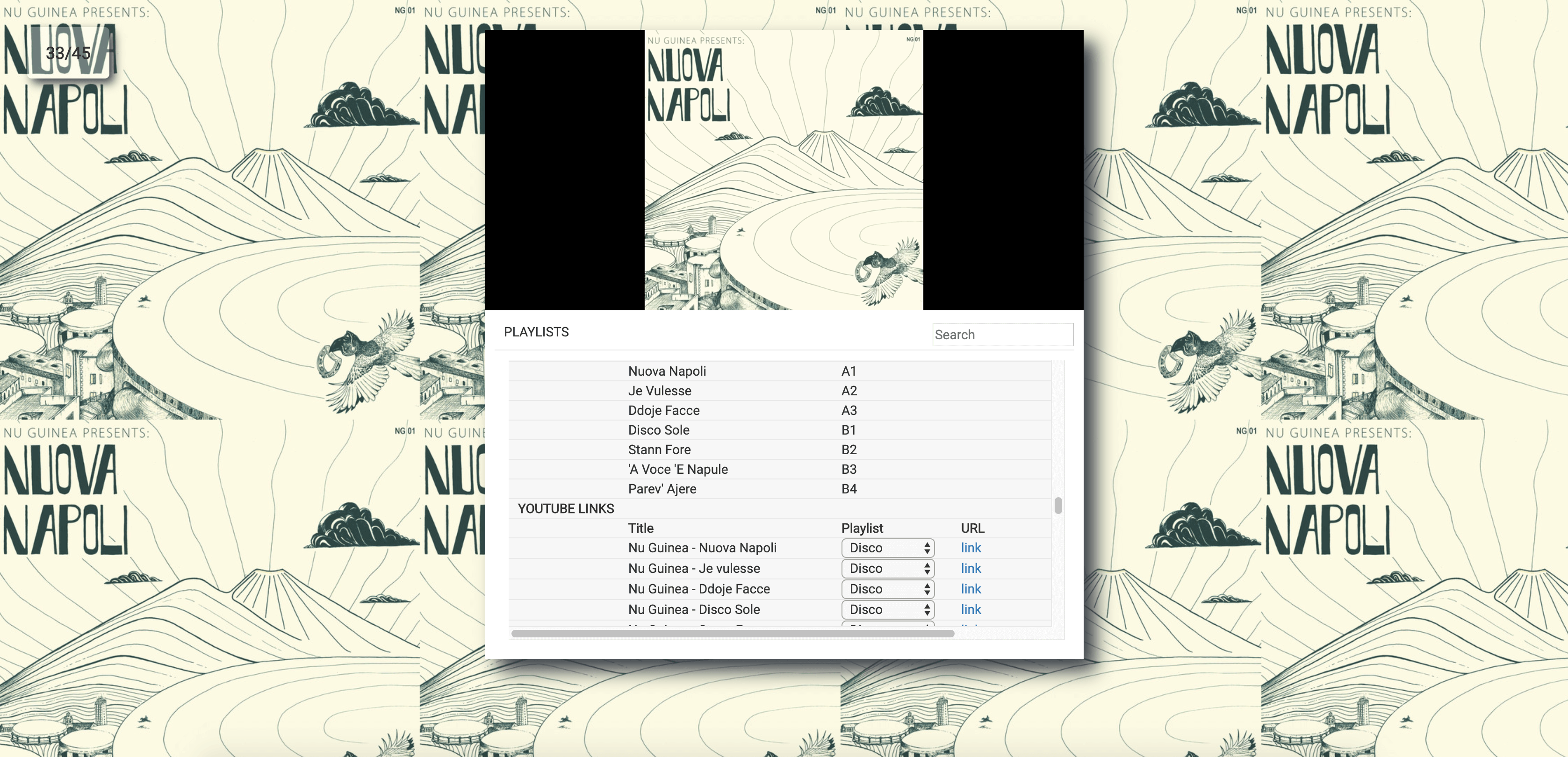The image size is (1568, 757).
Task: Select the track row 'Ddoje Facce'
Action: click(x=780, y=410)
